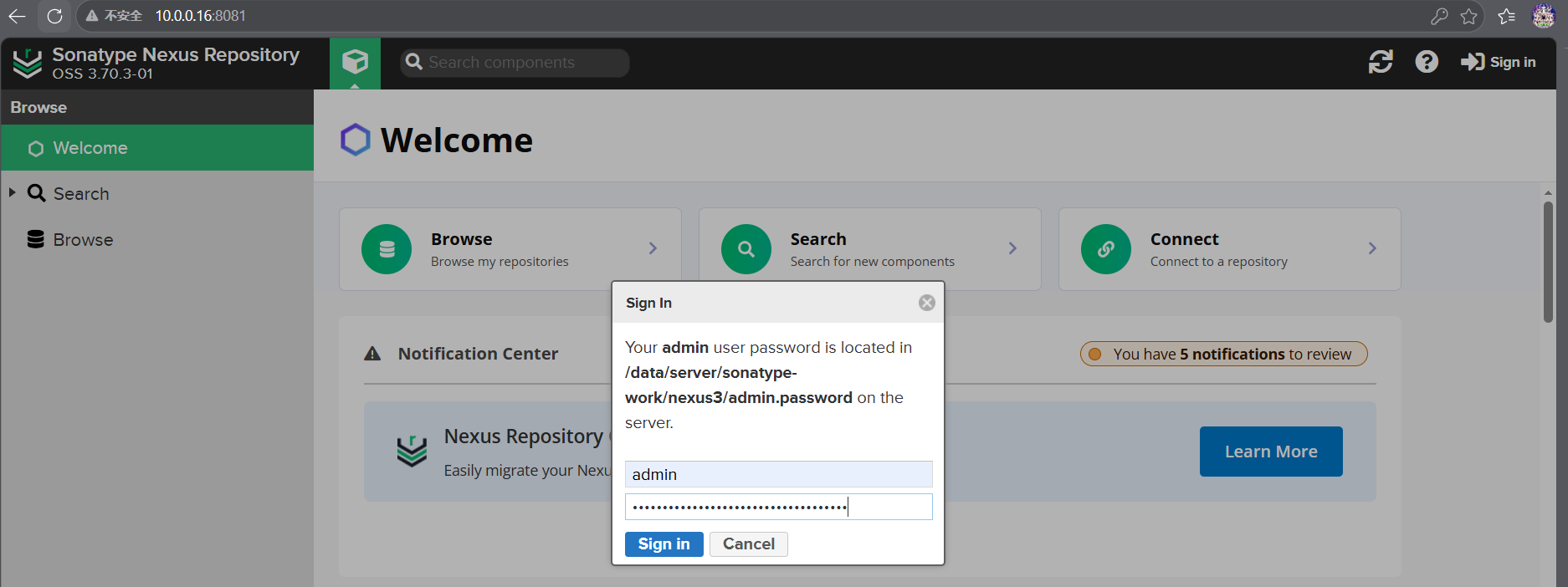Click the green Connect link icon
Screen dimensions: 1568x587
[x=1106, y=248]
